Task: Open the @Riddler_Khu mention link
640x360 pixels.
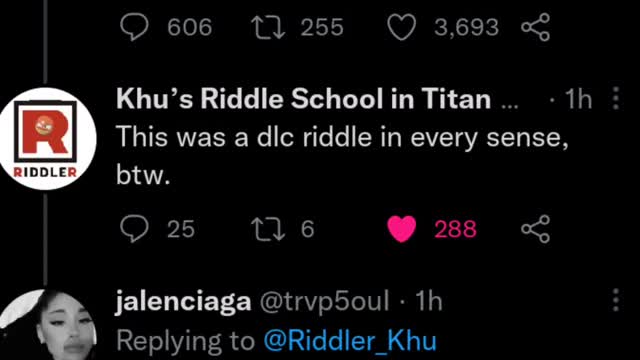Action: click(x=350, y=340)
